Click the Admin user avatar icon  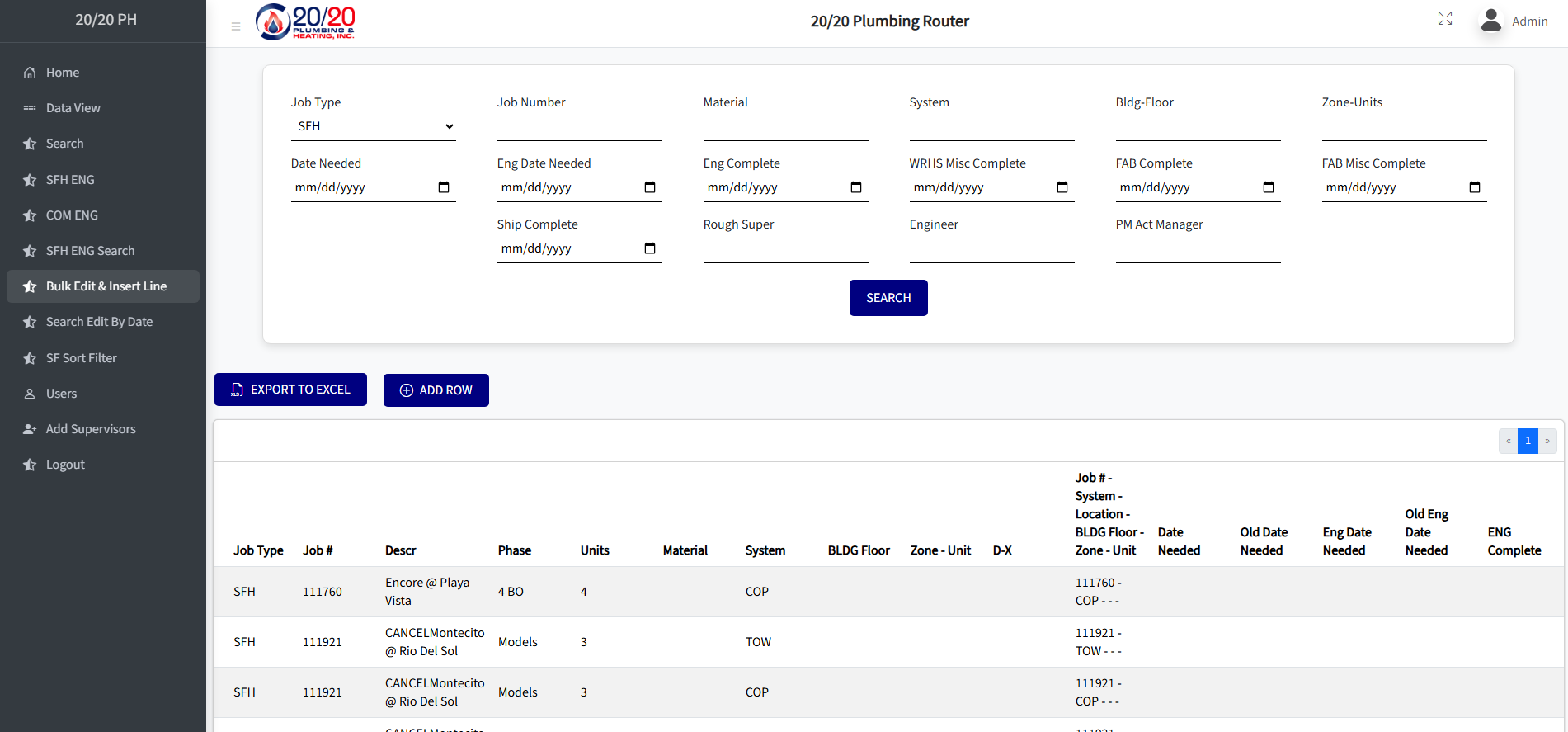(1490, 21)
